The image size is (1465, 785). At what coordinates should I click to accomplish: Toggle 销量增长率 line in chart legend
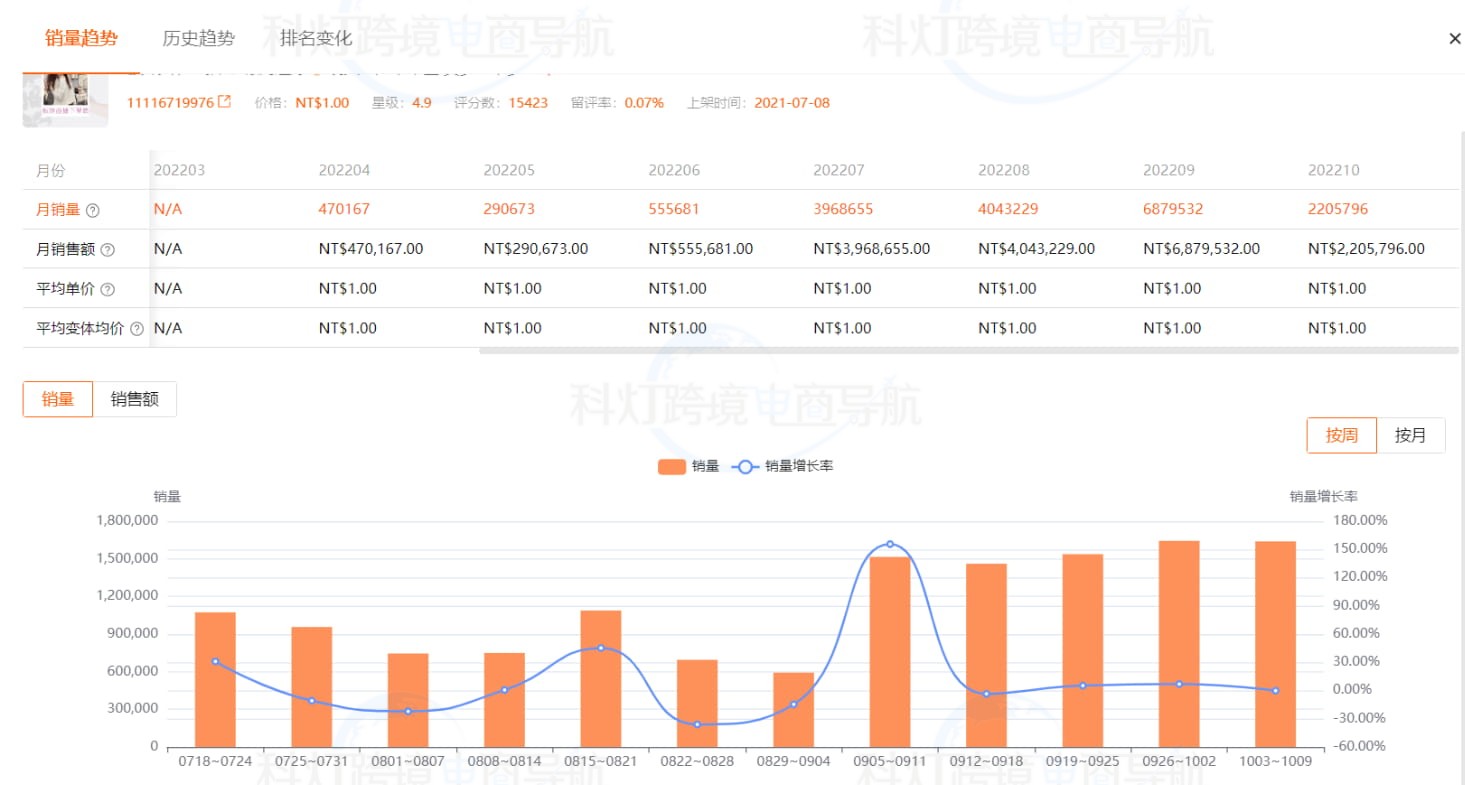(x=783, y=466)
